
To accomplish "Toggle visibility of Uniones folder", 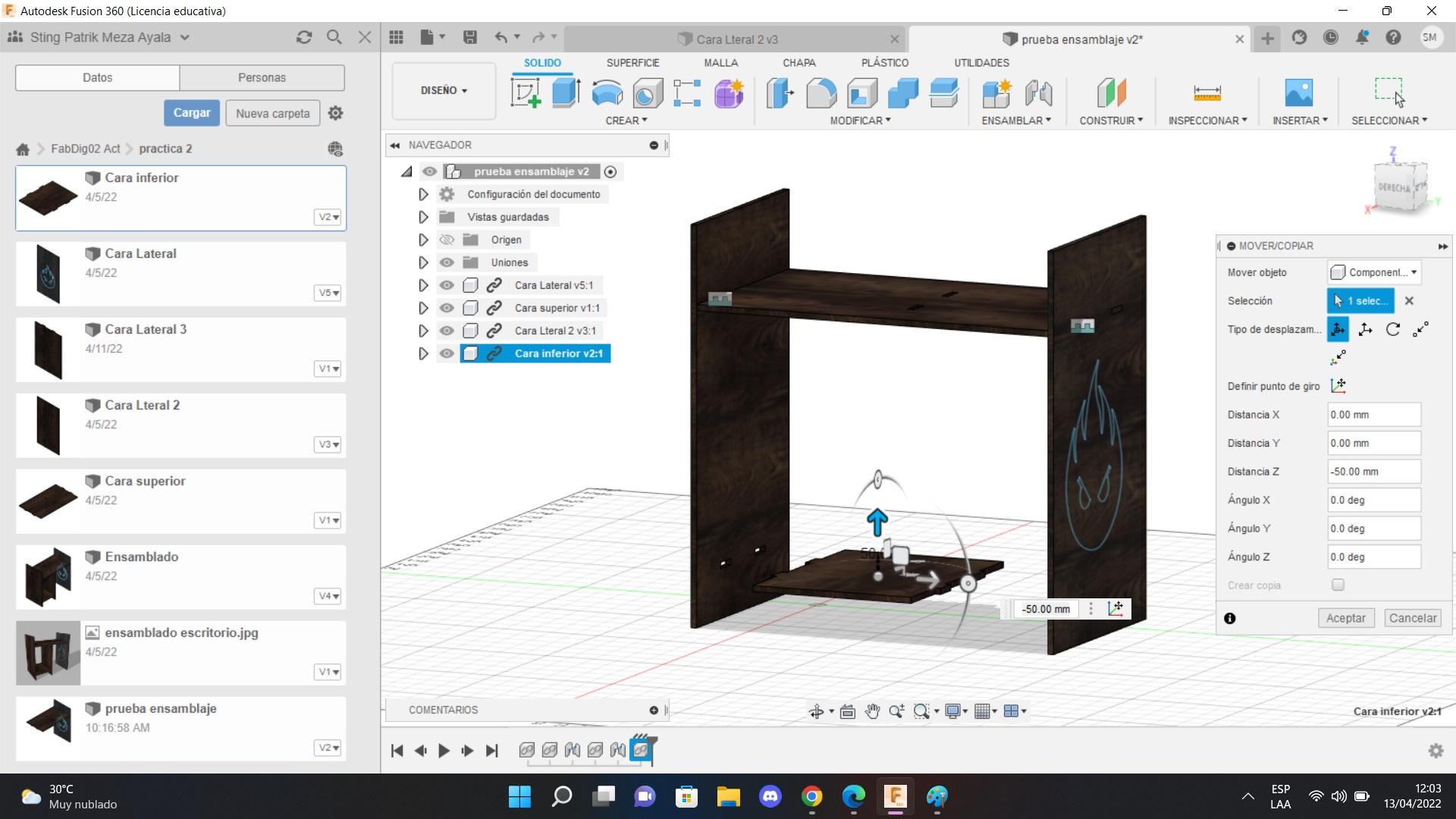I will (447, 263).
